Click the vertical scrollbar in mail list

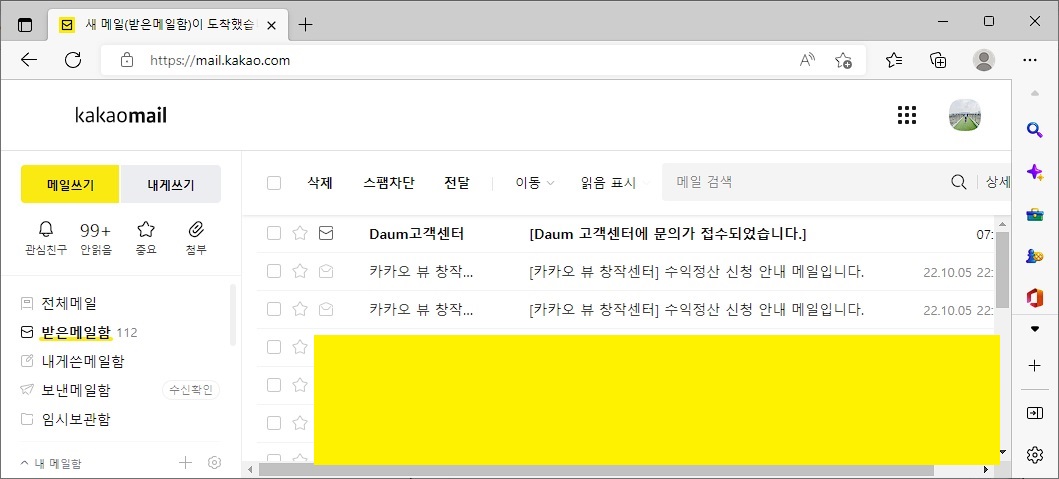click(1002, 269)
